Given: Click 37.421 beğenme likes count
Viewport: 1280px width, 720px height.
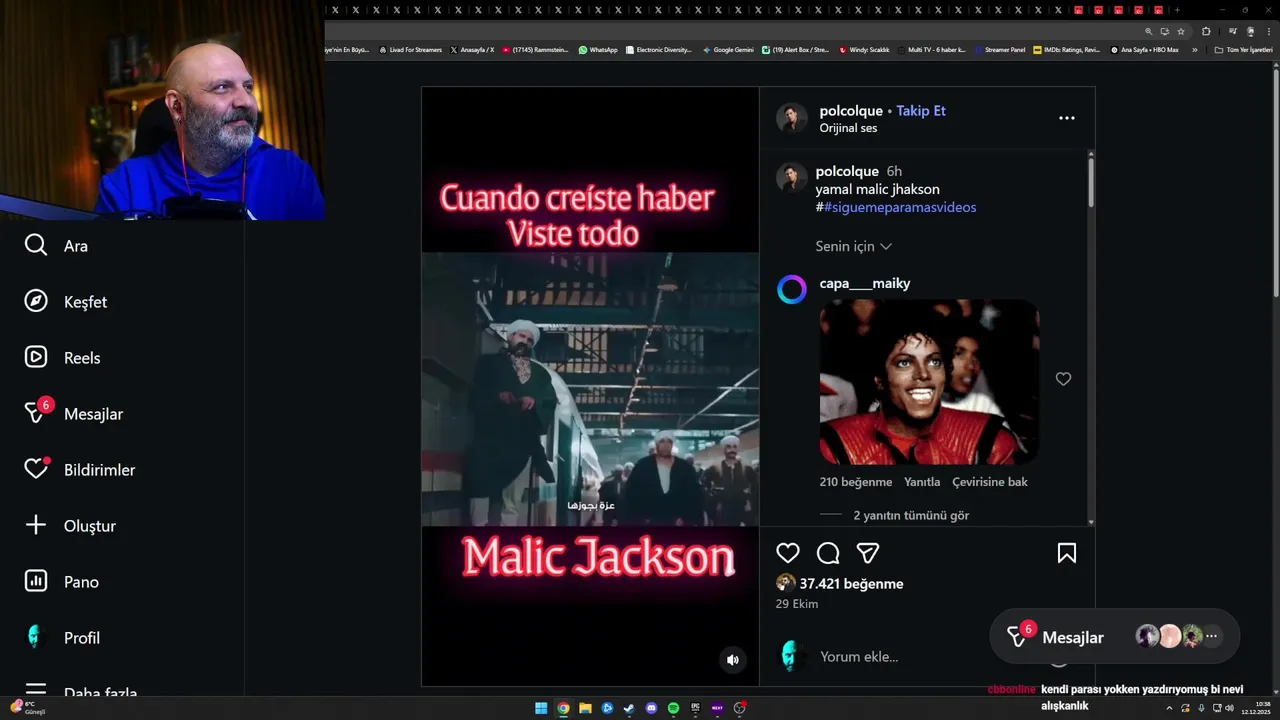Looking at the screenshot, I should 851,584.
